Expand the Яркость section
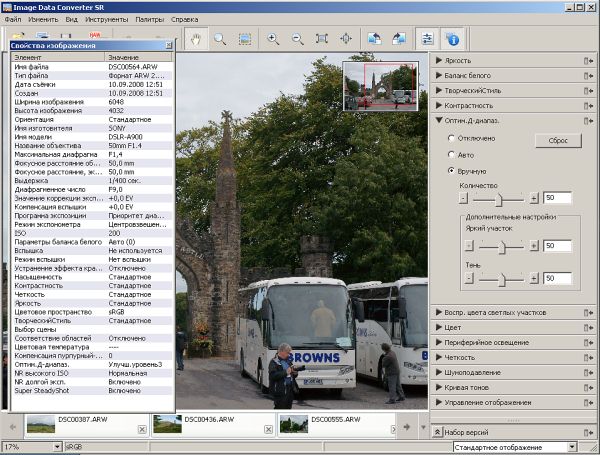 [439, 60]
